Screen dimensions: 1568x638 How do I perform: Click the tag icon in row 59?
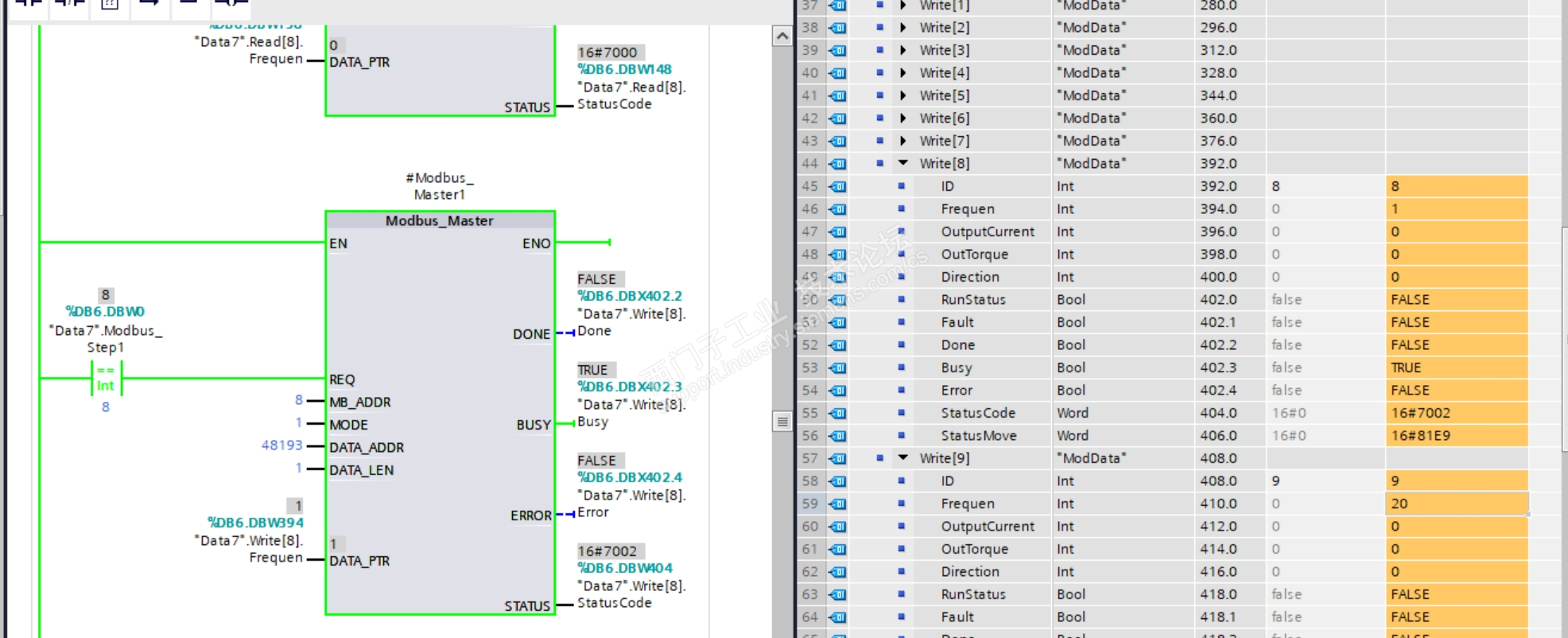(x=837, y=504)
